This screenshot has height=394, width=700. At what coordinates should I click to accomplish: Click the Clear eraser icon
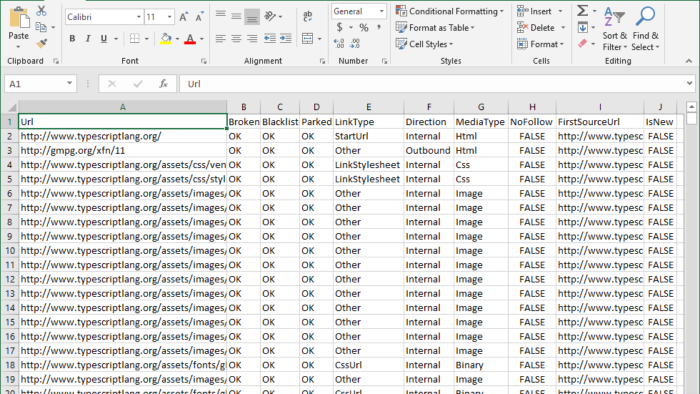pyautogui.click(x=583, y=44)
